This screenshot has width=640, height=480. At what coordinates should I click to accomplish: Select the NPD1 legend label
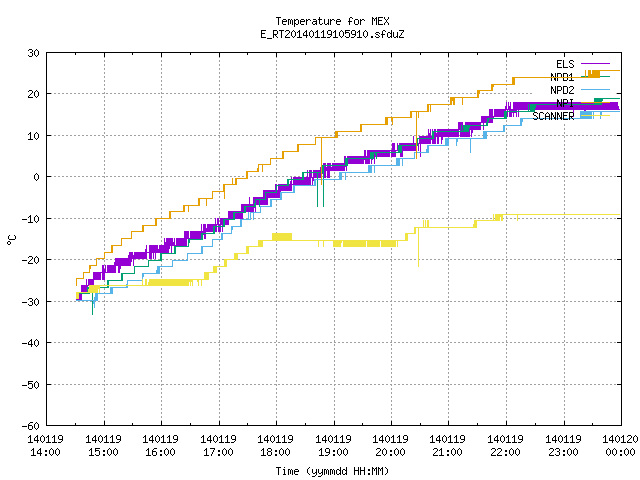[562, 77]
